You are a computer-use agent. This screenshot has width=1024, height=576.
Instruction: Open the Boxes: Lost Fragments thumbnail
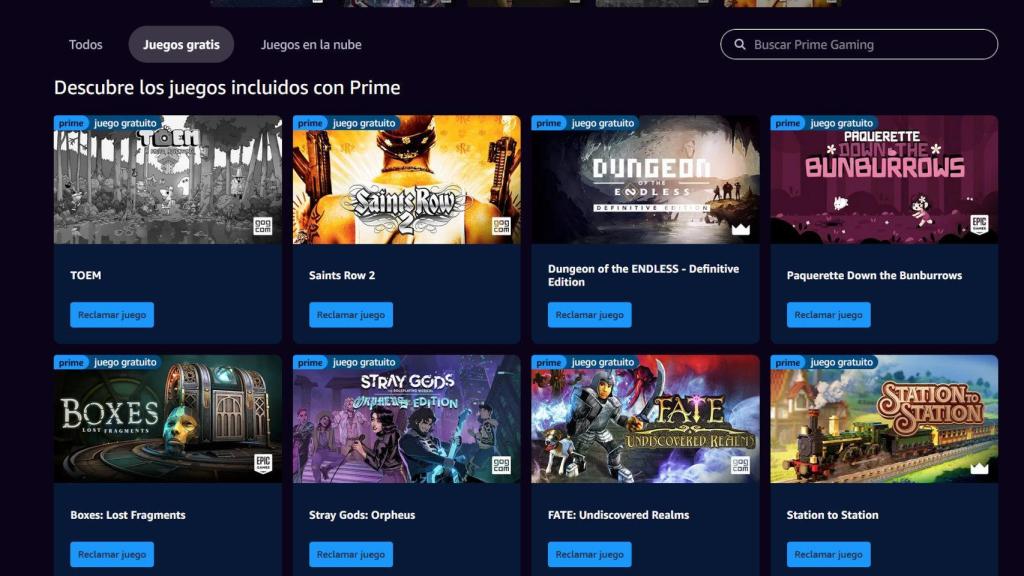click(167, 420)
